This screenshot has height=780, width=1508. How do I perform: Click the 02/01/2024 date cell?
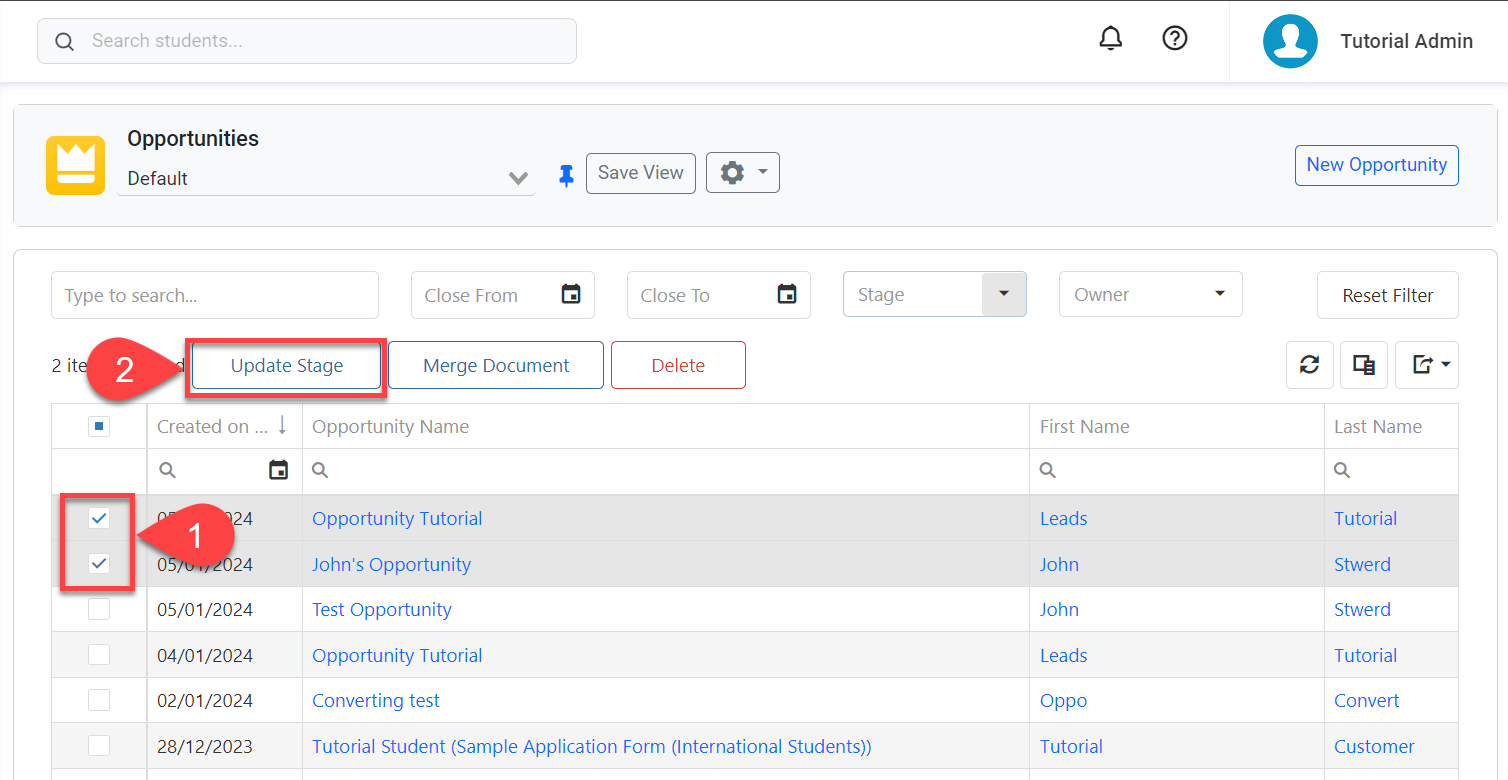tap(205, 700)
